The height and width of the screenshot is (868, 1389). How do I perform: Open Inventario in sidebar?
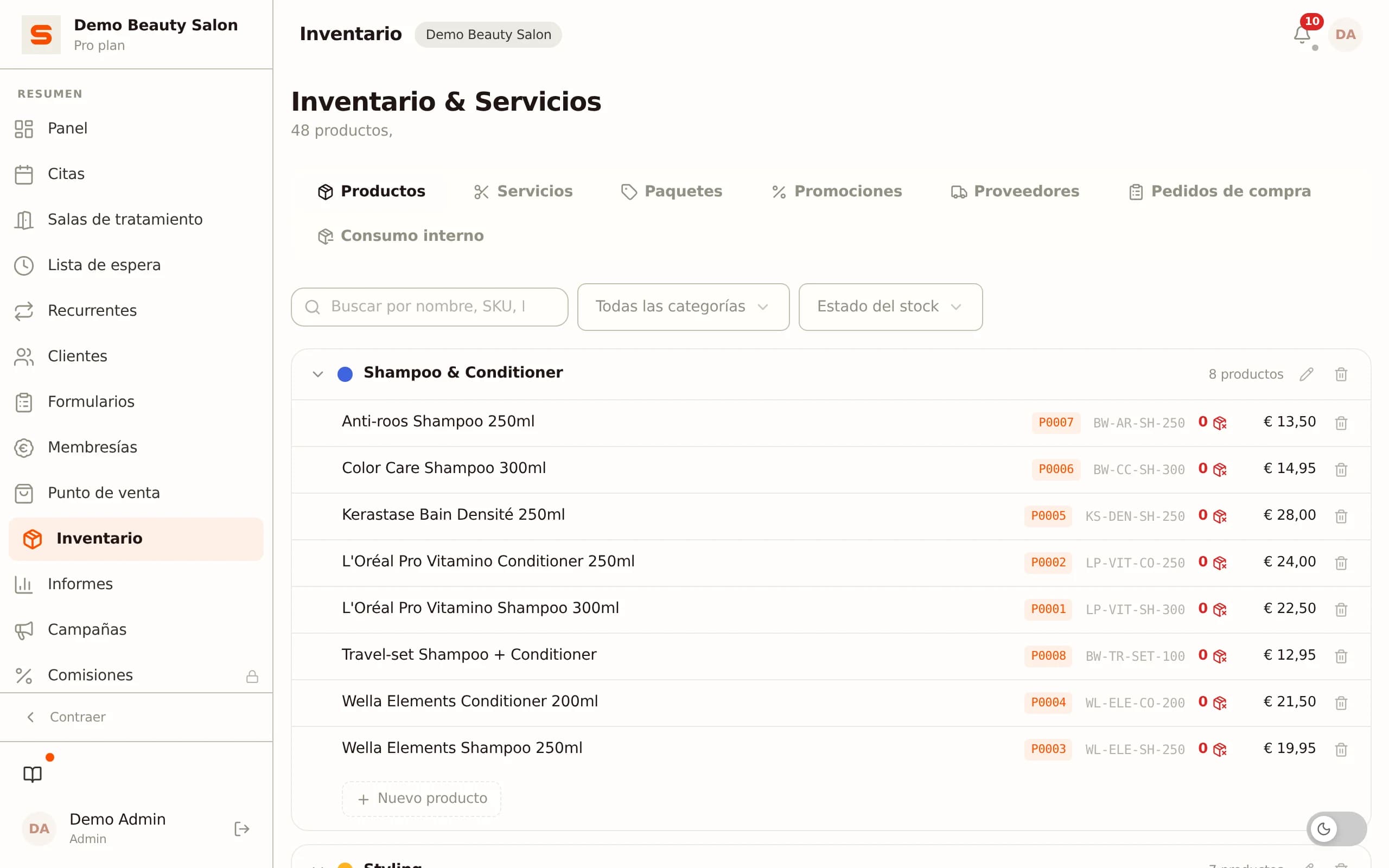(136, 539)
